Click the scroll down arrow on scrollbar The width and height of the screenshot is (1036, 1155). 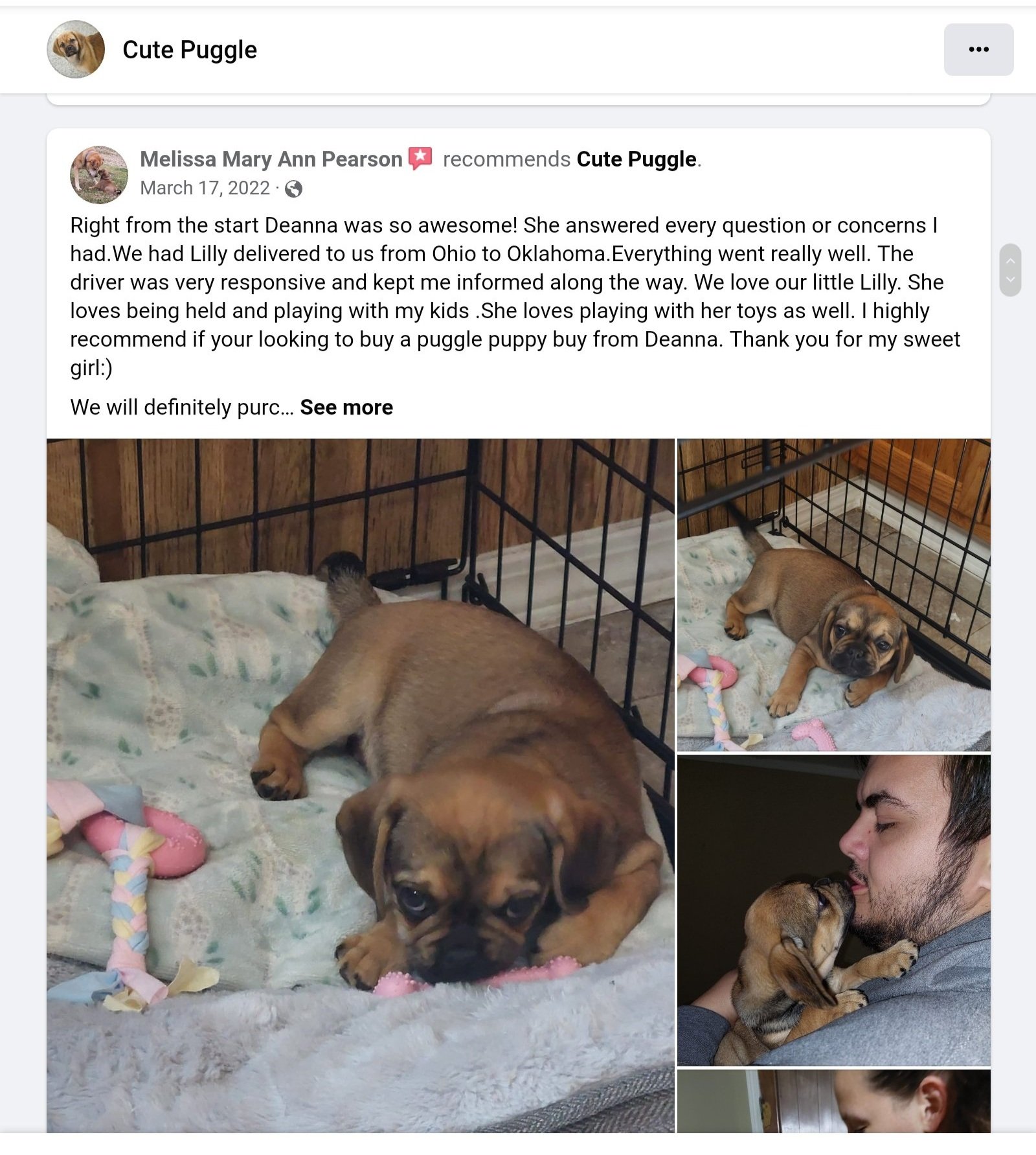coord(1010,280)
